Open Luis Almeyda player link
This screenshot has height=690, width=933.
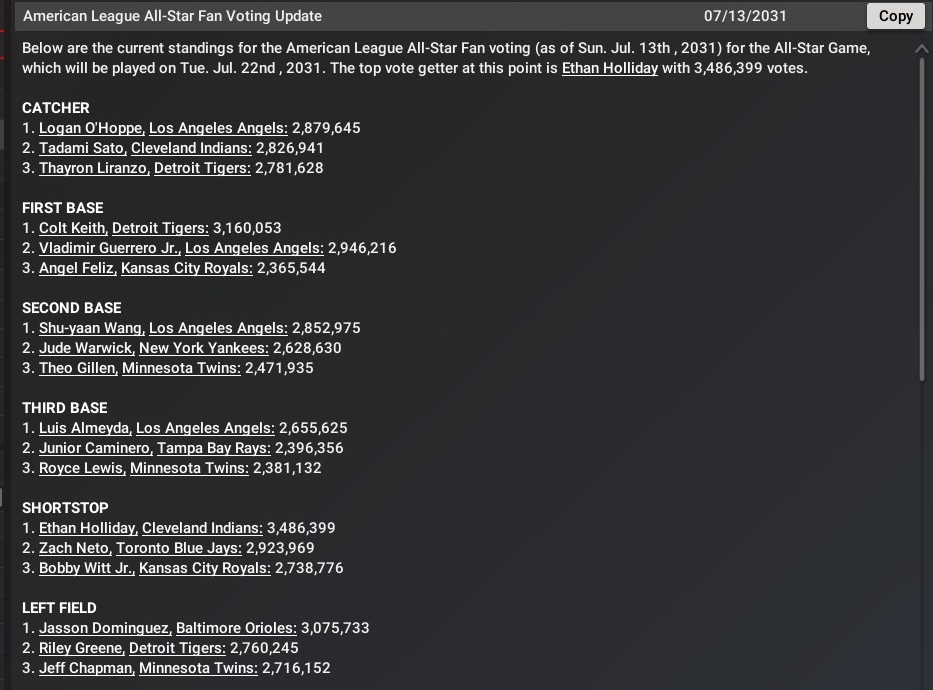click(85, 428)
